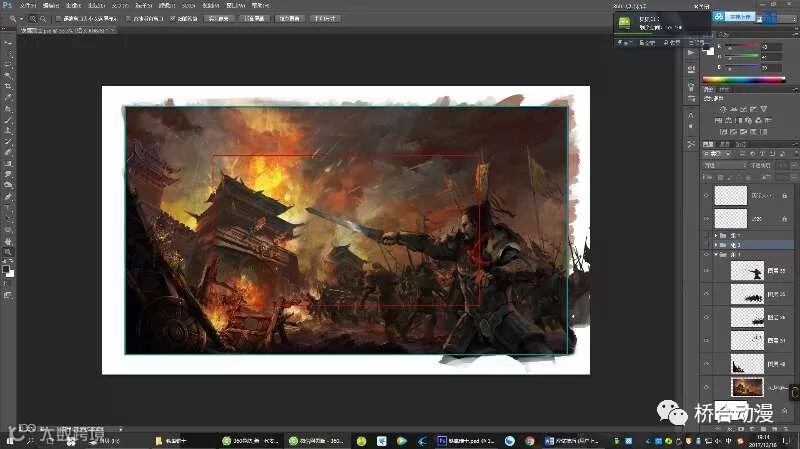Filter layers by type (T icon)
800x449 pixels.
pyautogui.click(x=762, y=154)
